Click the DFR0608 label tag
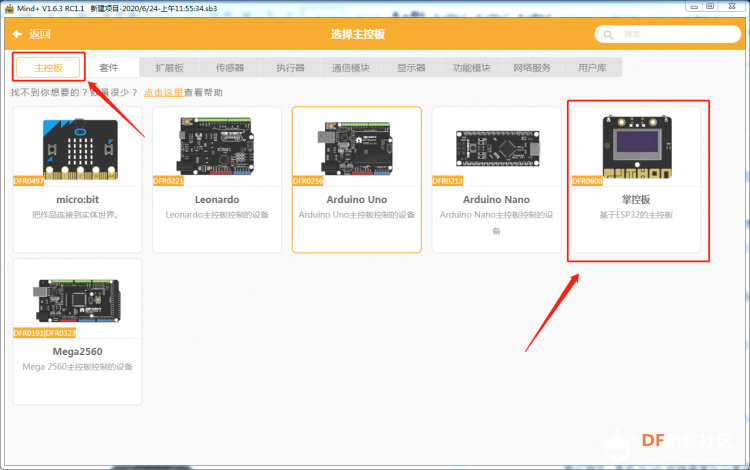Viewport: 750px width, 470px height. pos(587,181)
